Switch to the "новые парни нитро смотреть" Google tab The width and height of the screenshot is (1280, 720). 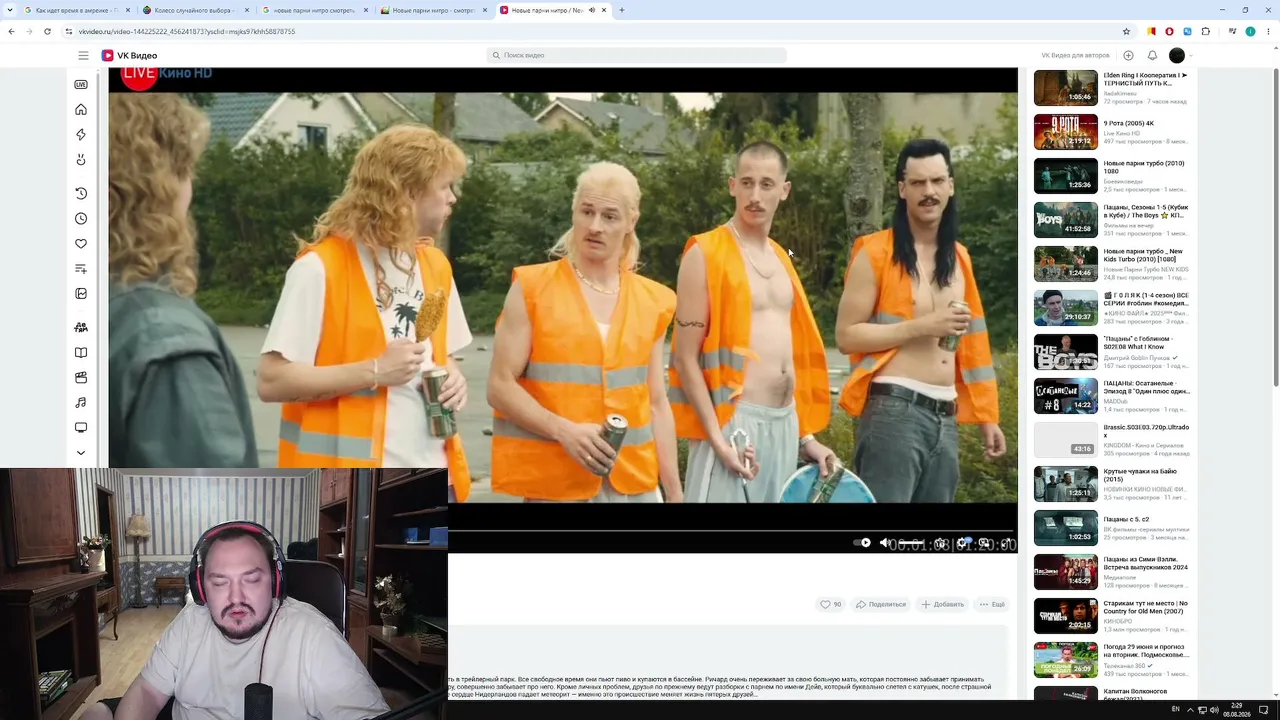[315, 10]
